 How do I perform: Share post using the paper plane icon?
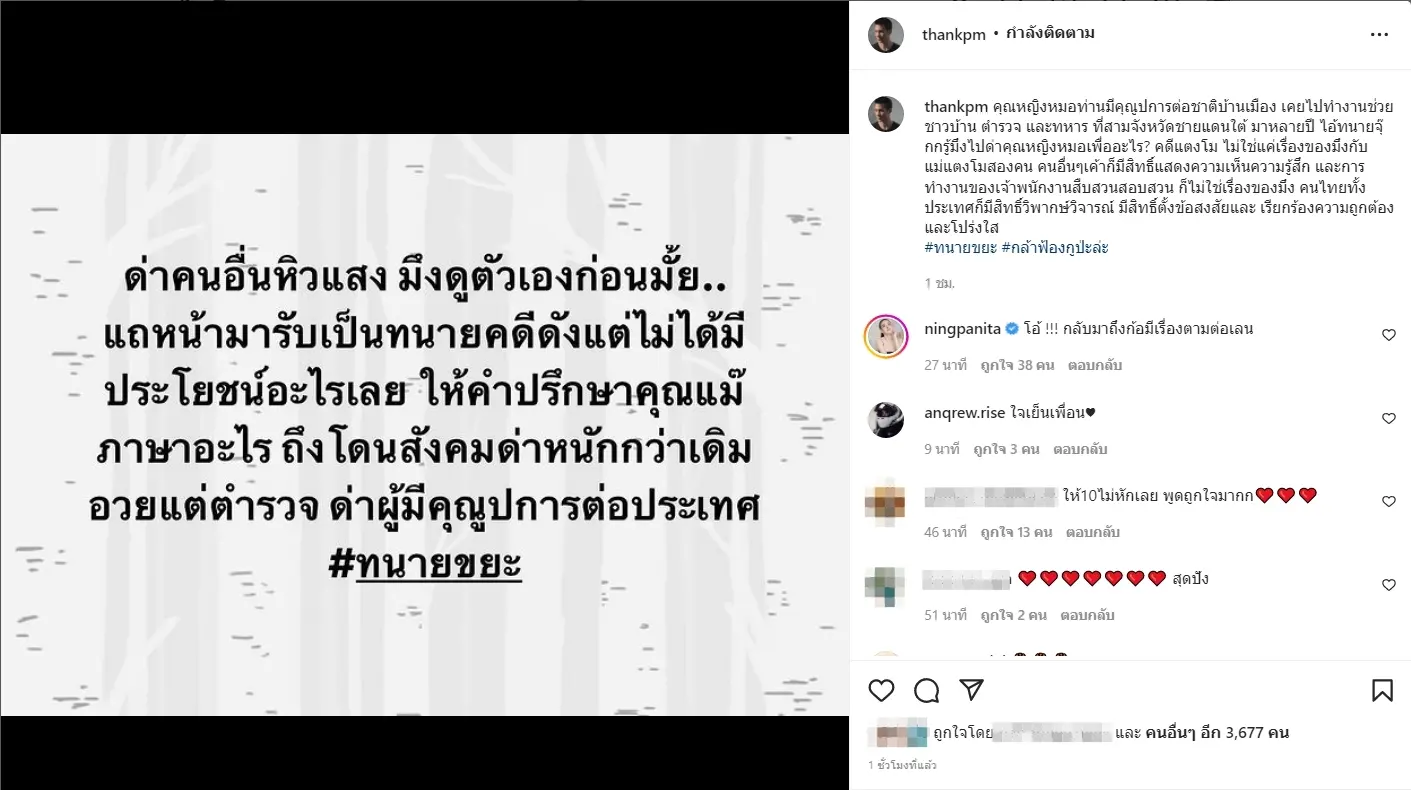click(971, 690)
